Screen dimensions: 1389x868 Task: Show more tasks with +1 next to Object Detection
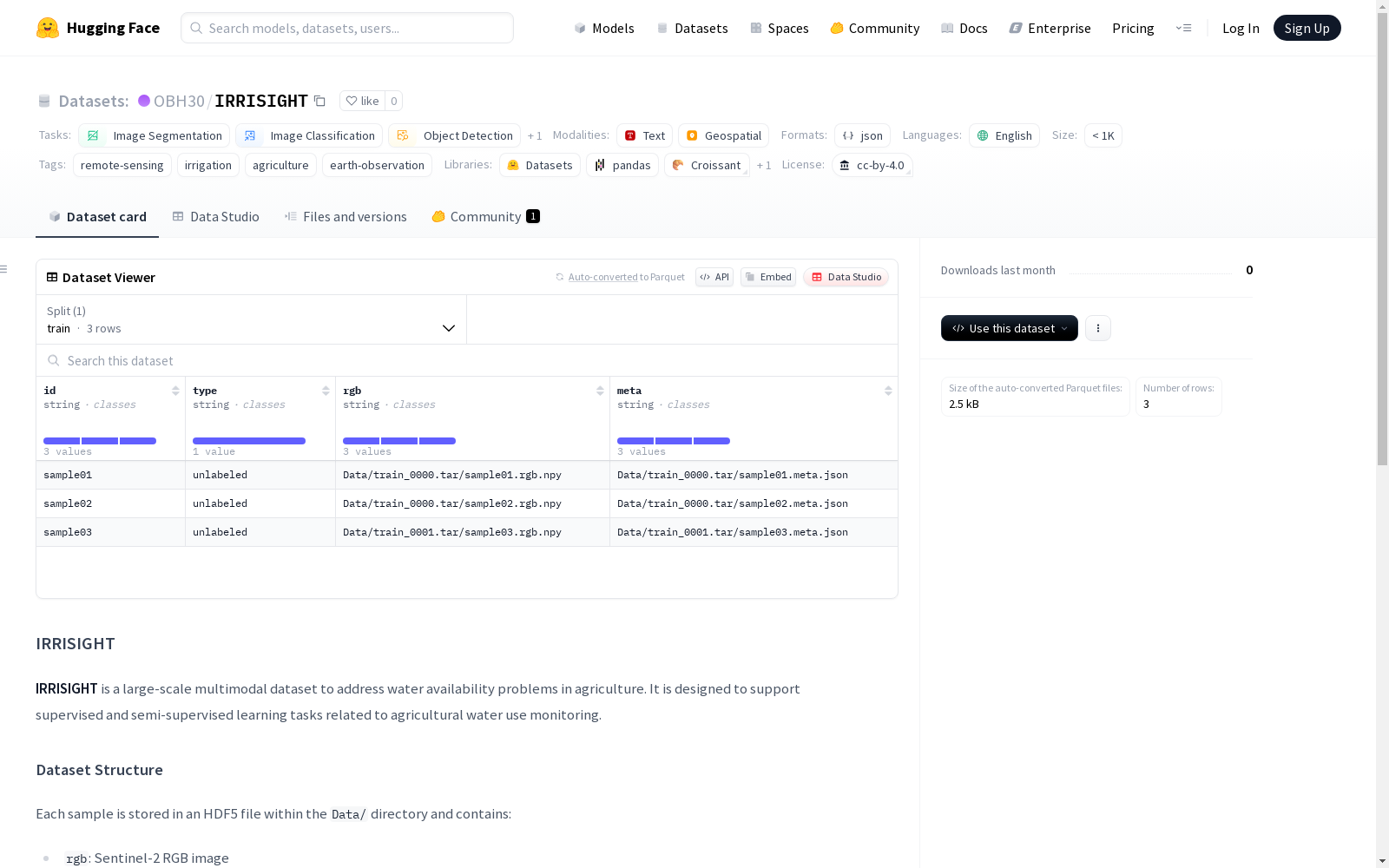click(x=535, y=136)
